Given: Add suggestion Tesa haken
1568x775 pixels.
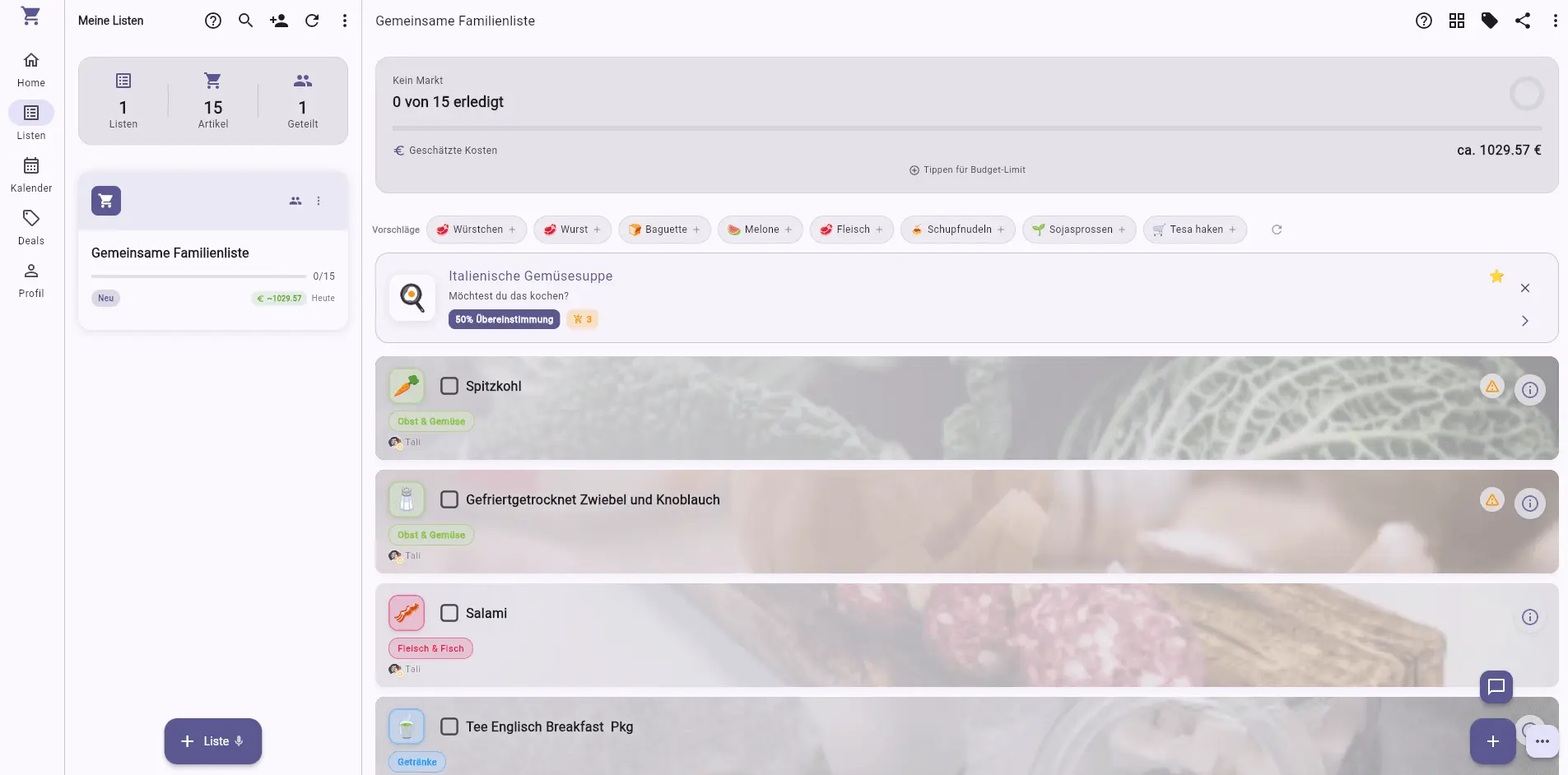Looking at the screenshot, I should click(1194, 230).
